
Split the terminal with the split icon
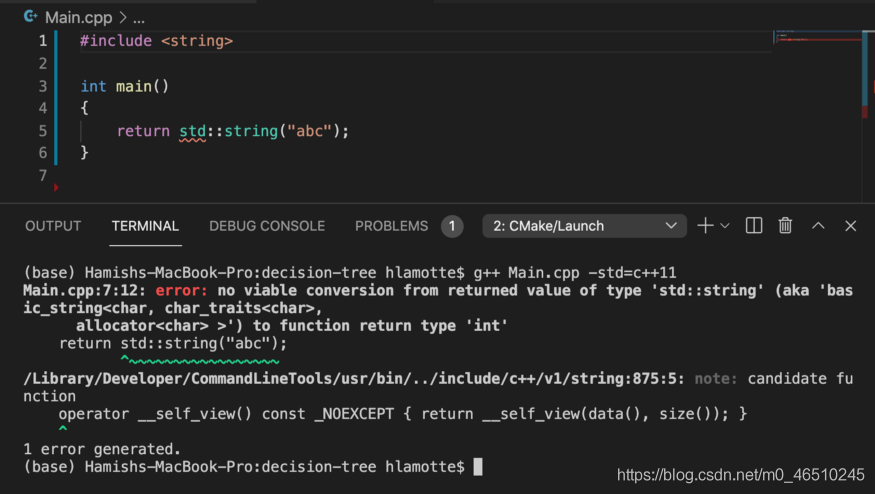pos(754,226)
